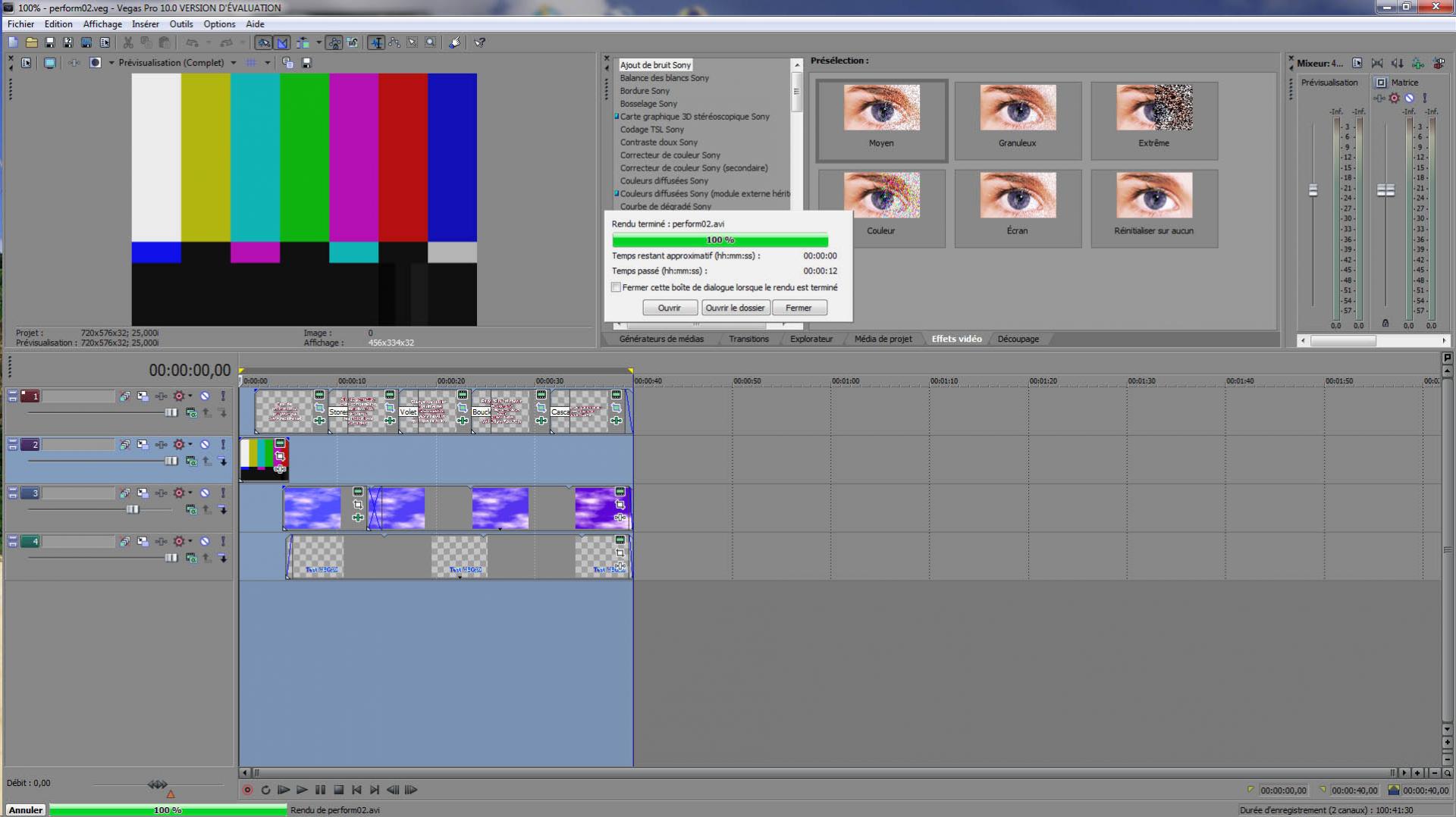Open the preview quality dropdown arrow

click(233, 63)
